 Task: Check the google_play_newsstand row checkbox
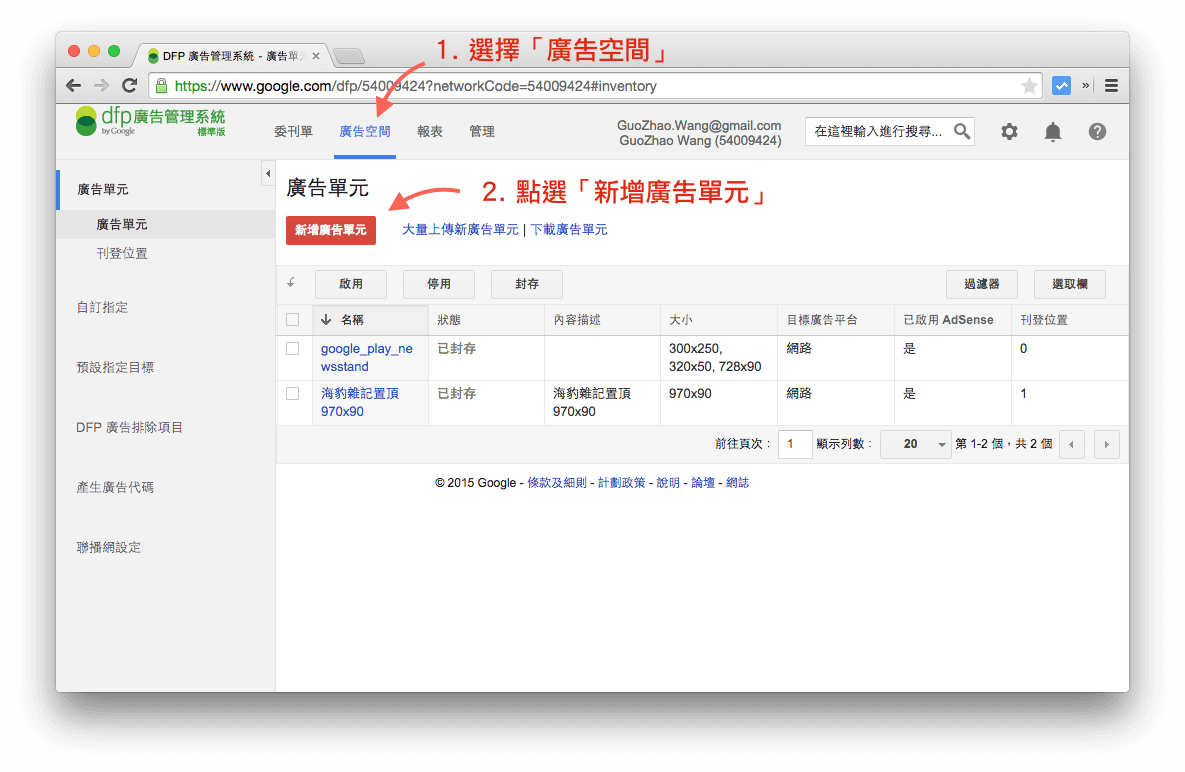[293, 348]
